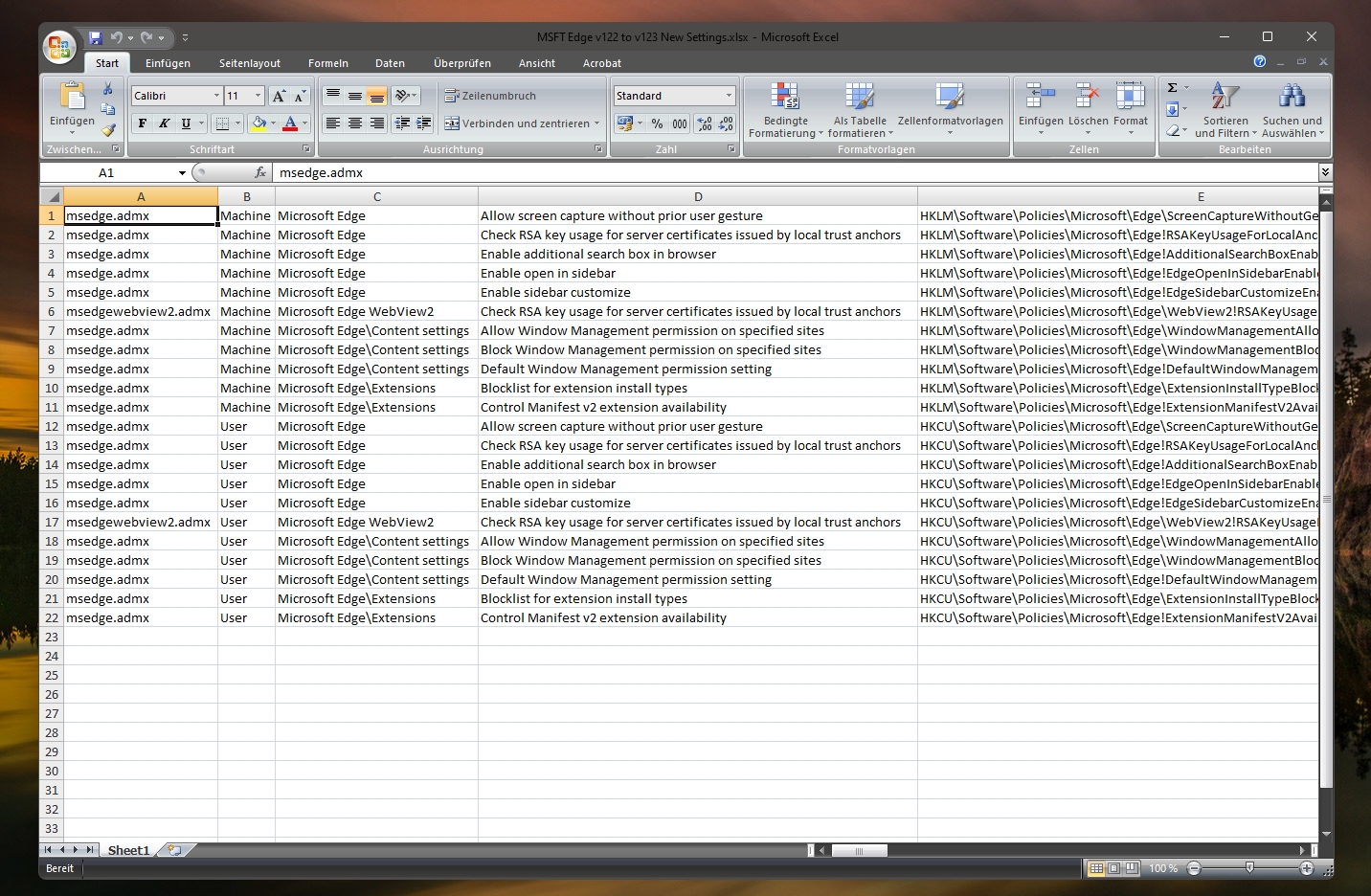
Task: Toggle top vertical alignment
Action: tap(333, 96)
